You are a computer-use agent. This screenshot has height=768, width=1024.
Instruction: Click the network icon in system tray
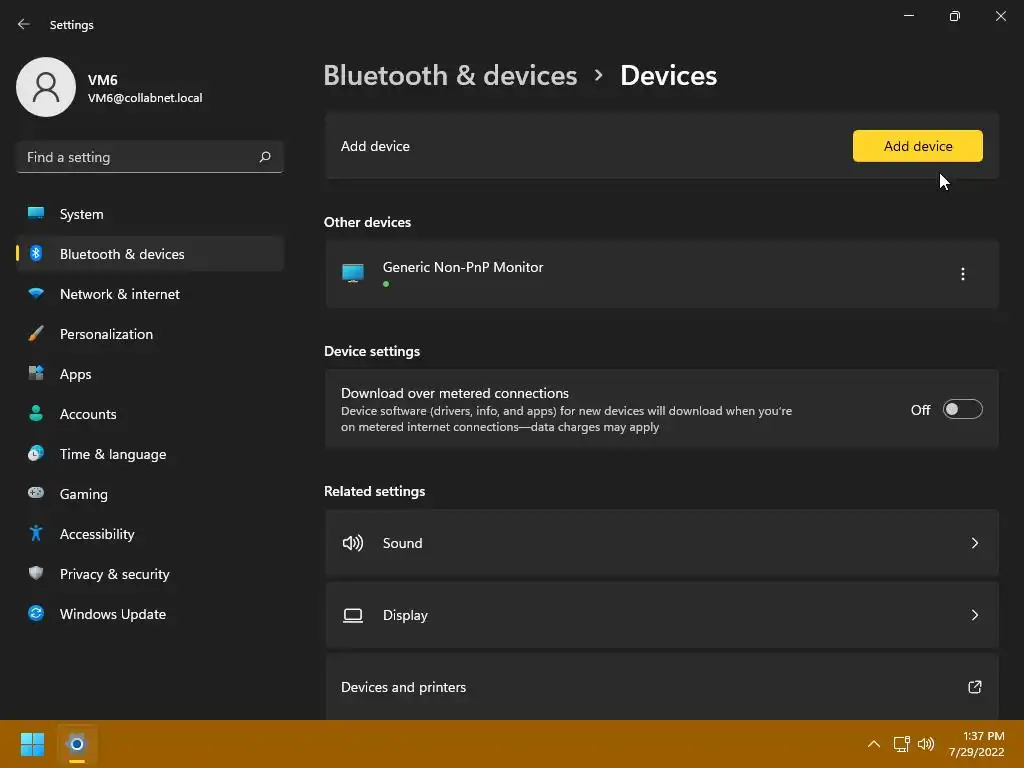pos(902,744)
